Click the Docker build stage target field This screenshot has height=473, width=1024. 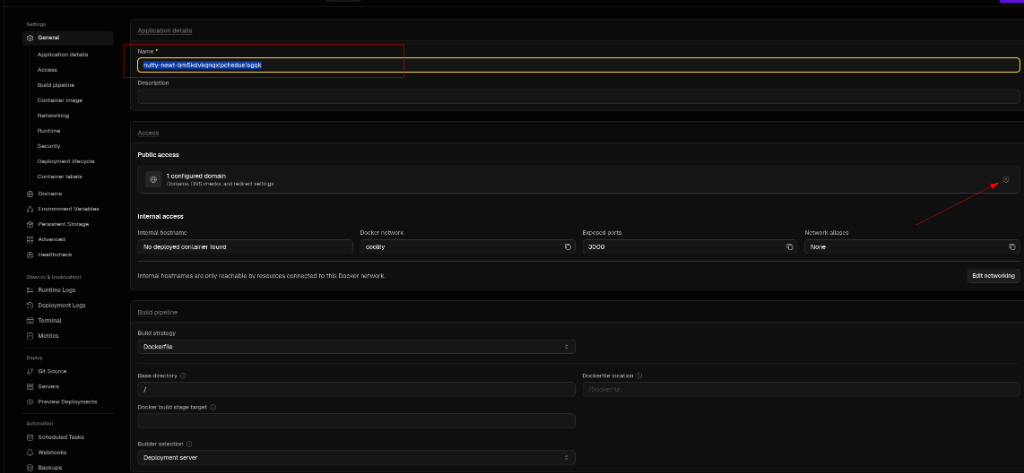tap(356, 421)
